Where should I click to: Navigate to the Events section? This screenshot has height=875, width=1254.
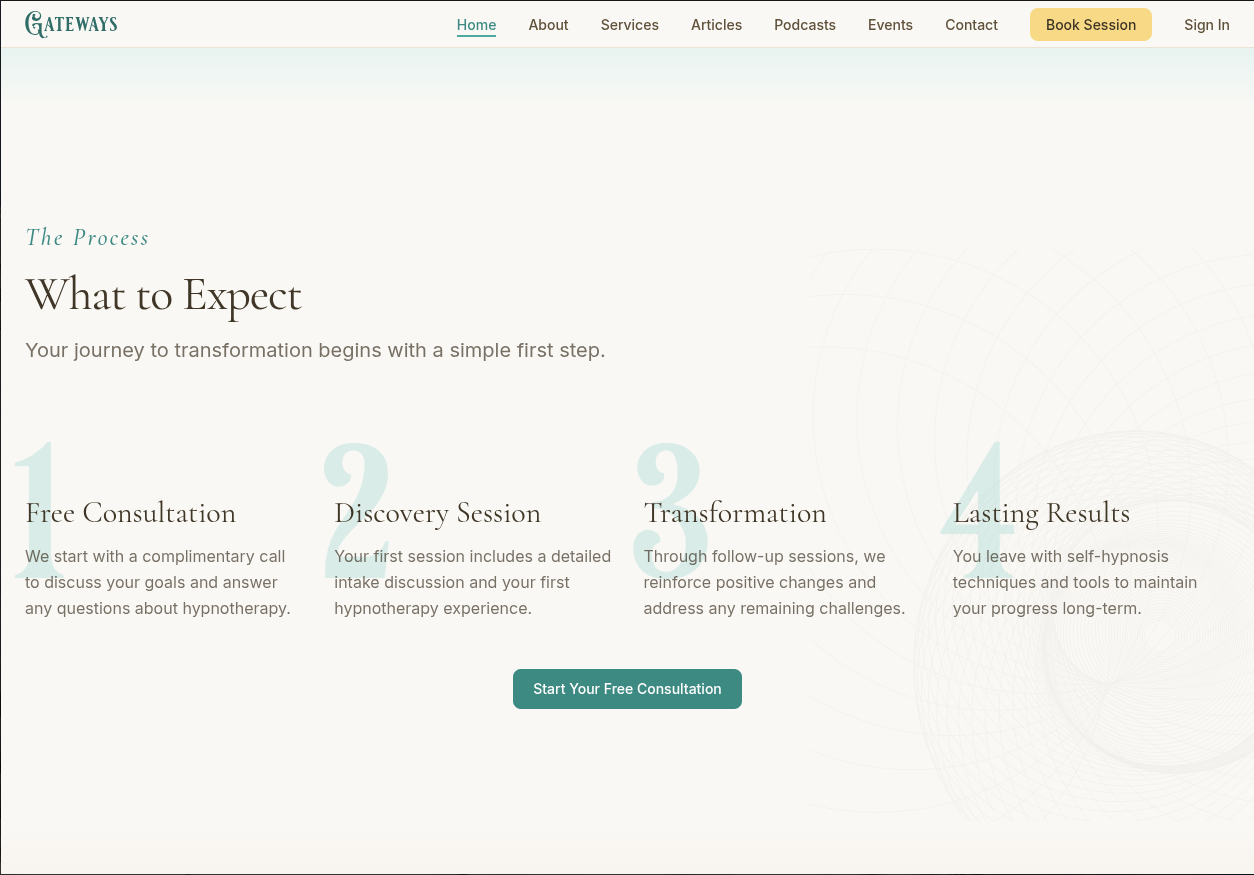890,25
